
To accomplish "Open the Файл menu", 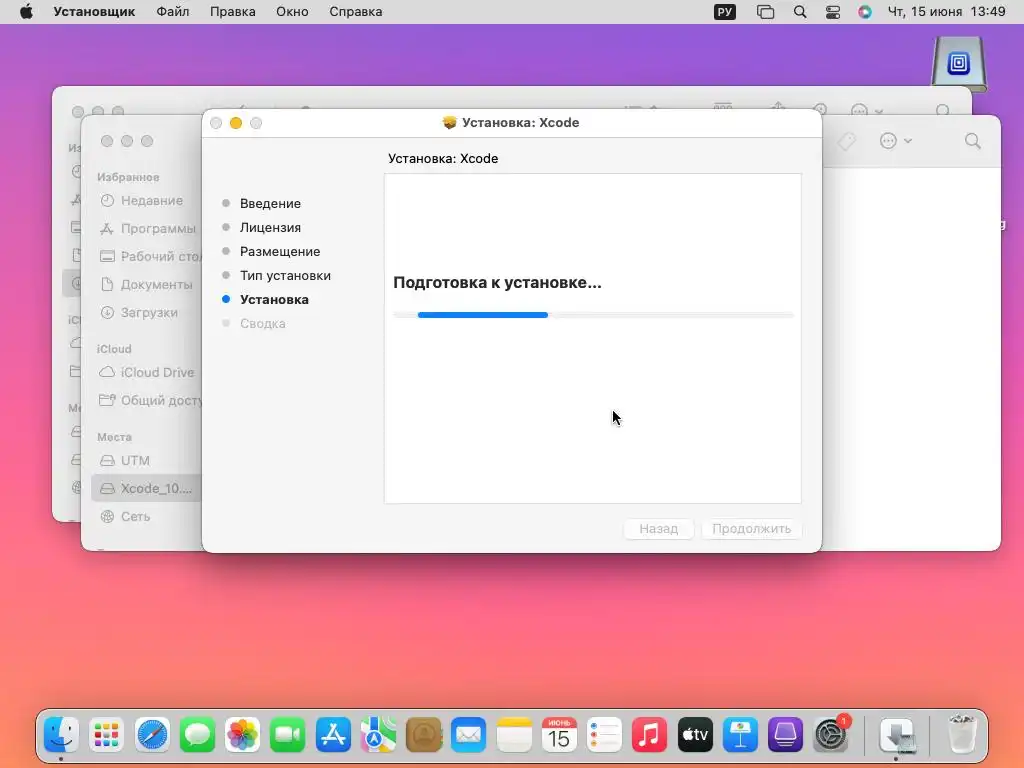I will (x=172, y=12).
